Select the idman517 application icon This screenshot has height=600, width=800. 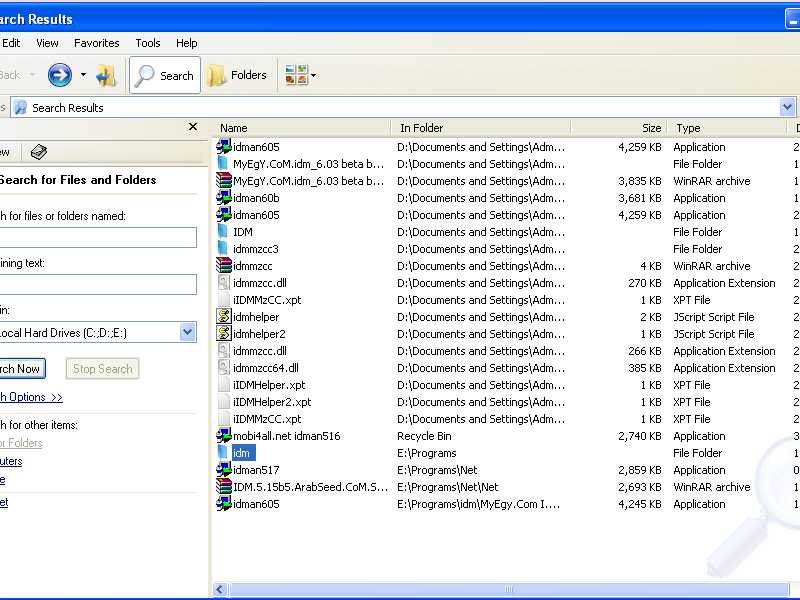tap(223, 470)
